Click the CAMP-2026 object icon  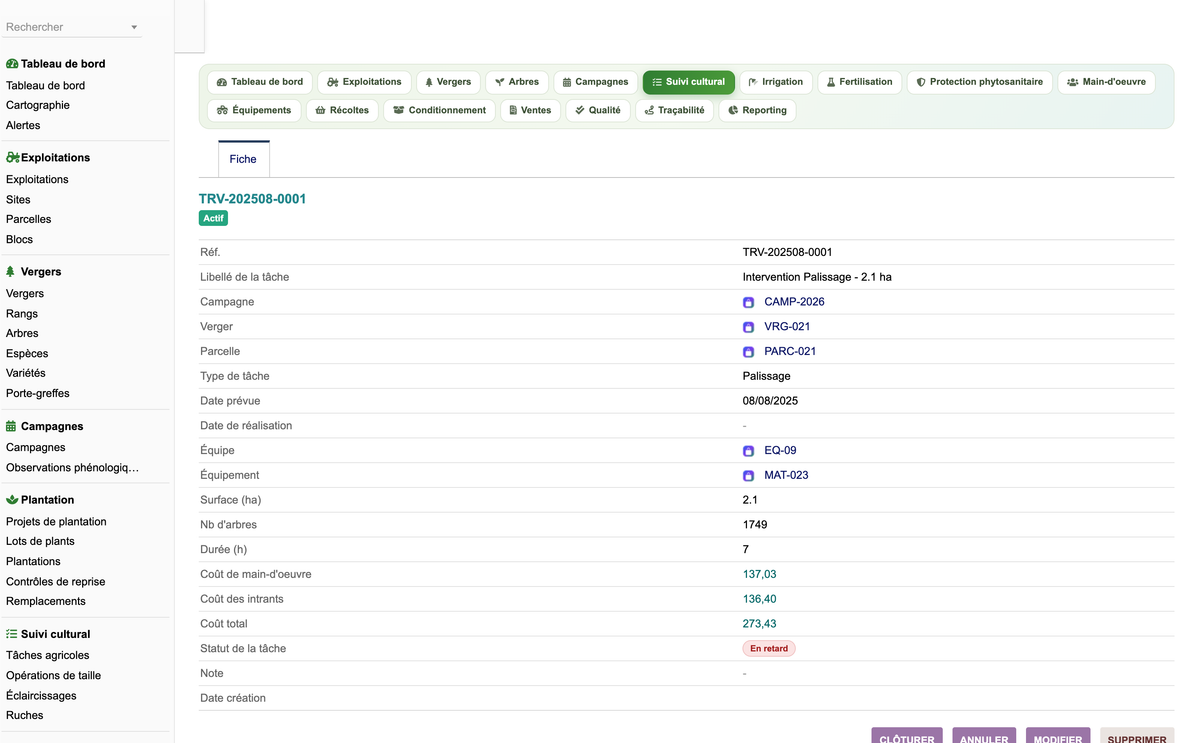click(748, 302)
